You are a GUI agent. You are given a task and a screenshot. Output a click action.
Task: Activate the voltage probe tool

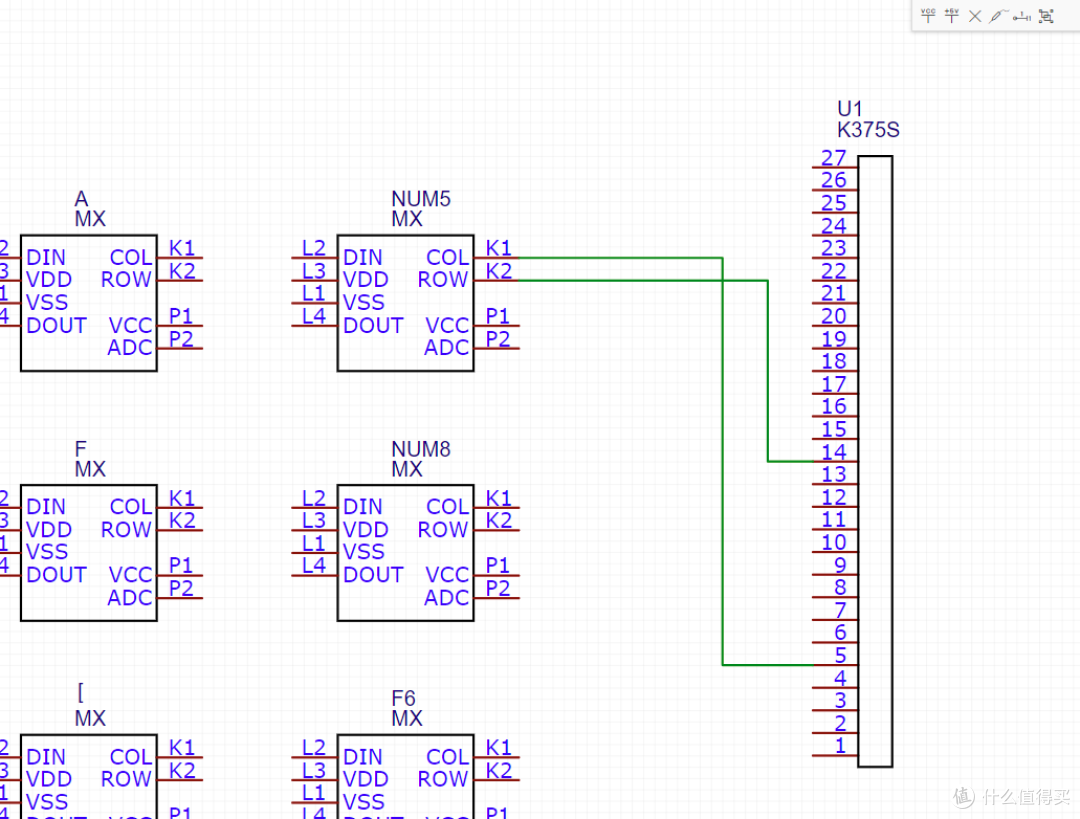(x=998, y=16)
